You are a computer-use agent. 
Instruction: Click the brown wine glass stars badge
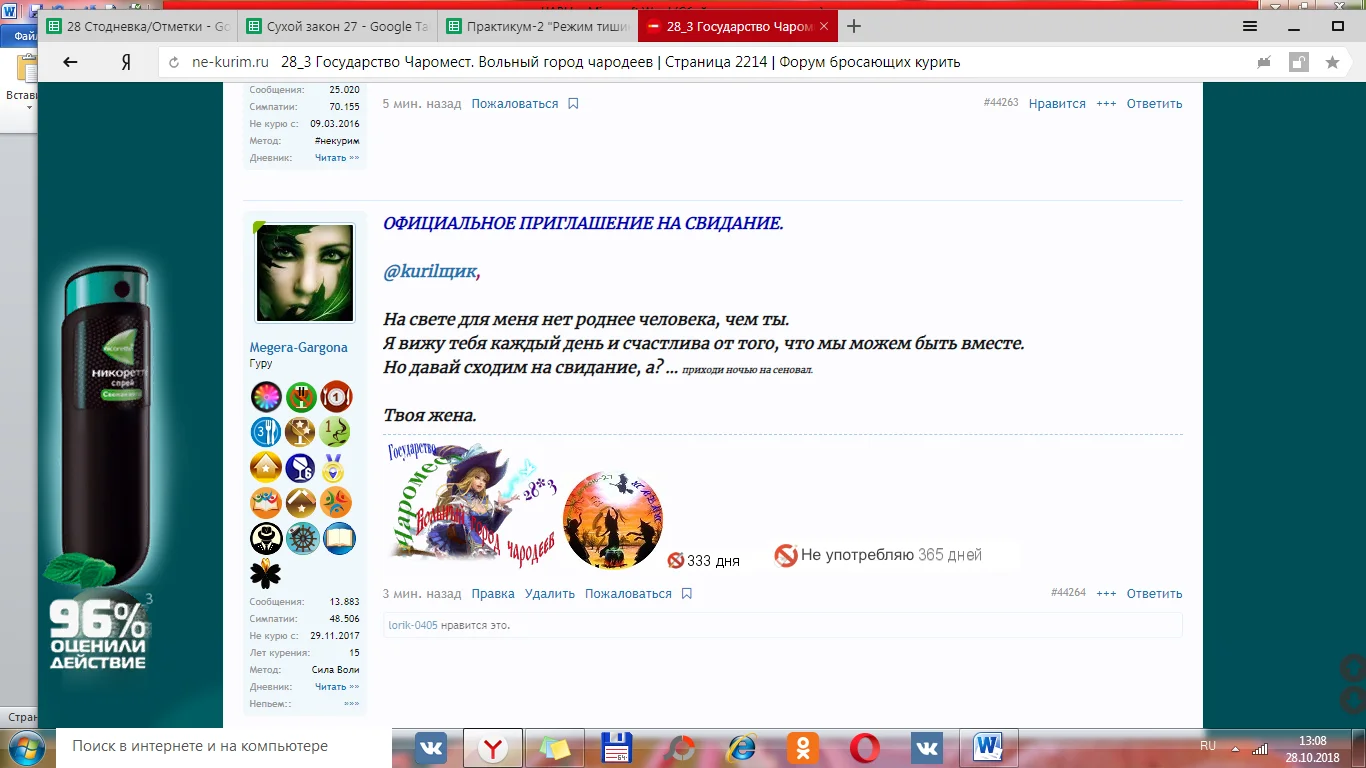[301, 432]
